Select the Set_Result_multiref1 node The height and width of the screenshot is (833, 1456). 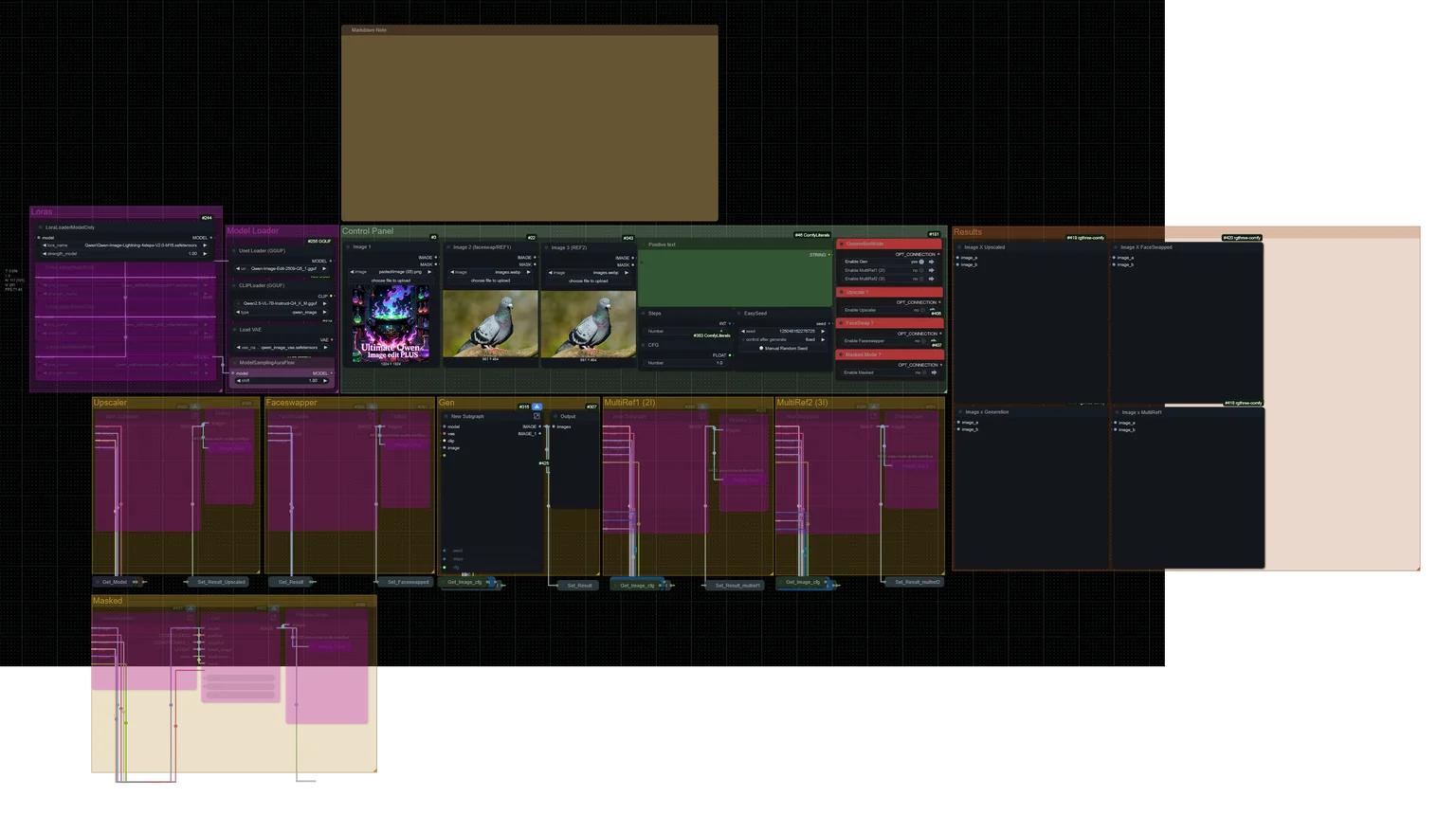[737, 586]
